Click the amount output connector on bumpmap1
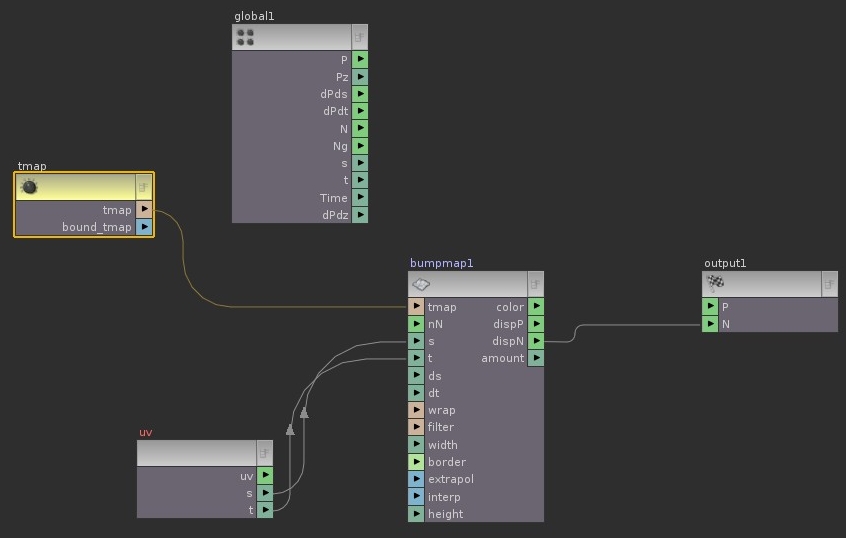Screen dimensions: 846x538 [536, 358]
